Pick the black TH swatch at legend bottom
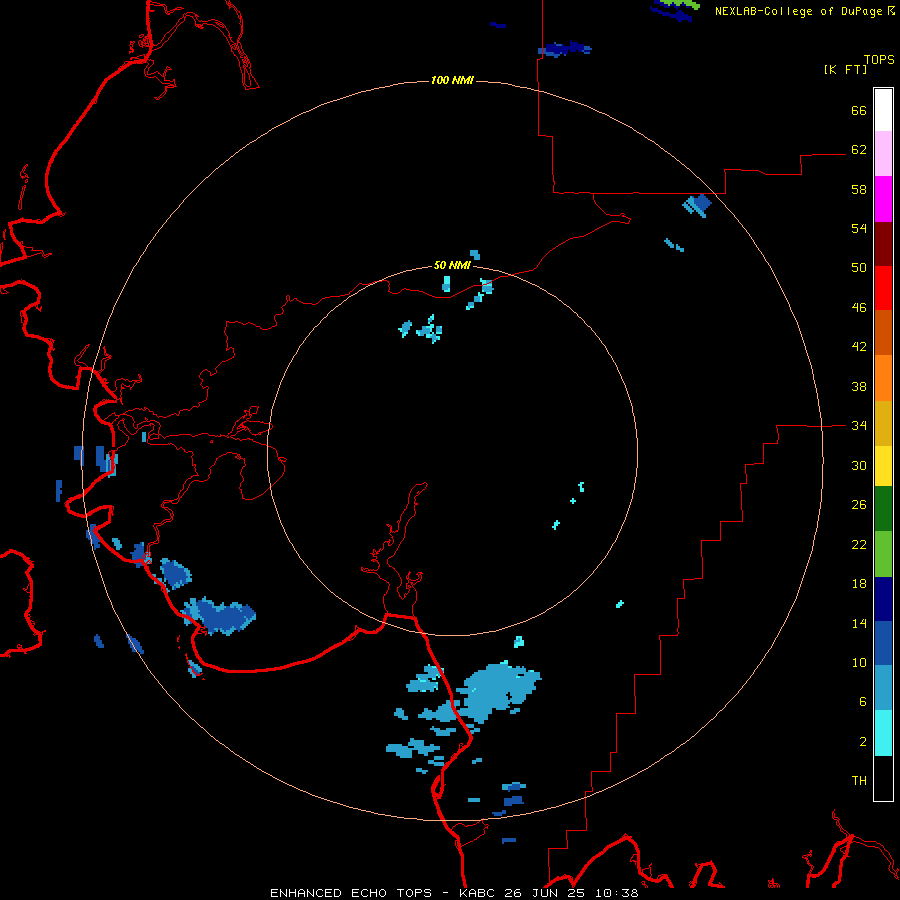The image size is (900, 900). pyautogui.click(x=883, y=778)
